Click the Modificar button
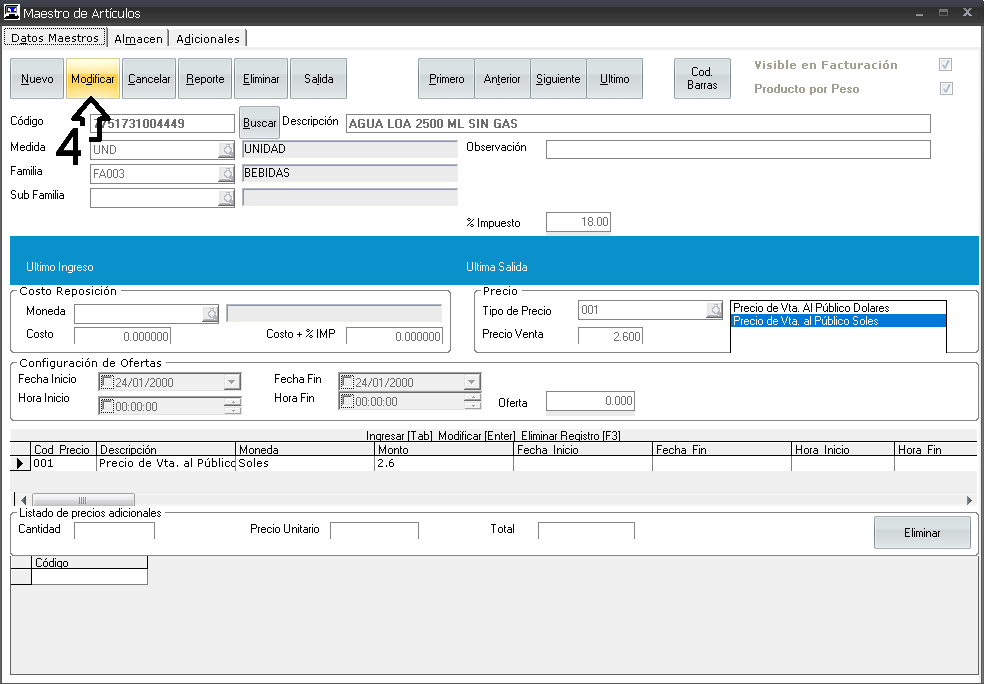986x684 pixels. point(92,79)
